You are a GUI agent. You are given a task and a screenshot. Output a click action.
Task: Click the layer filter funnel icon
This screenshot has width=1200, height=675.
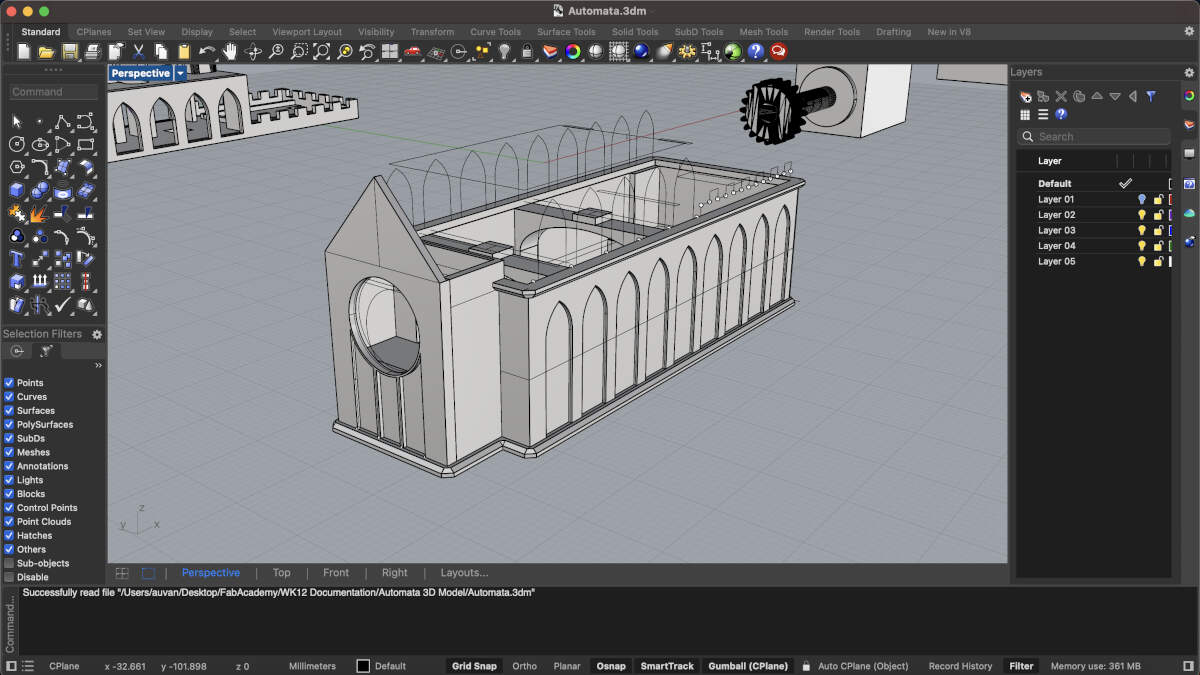click(x=1151, y=96)
